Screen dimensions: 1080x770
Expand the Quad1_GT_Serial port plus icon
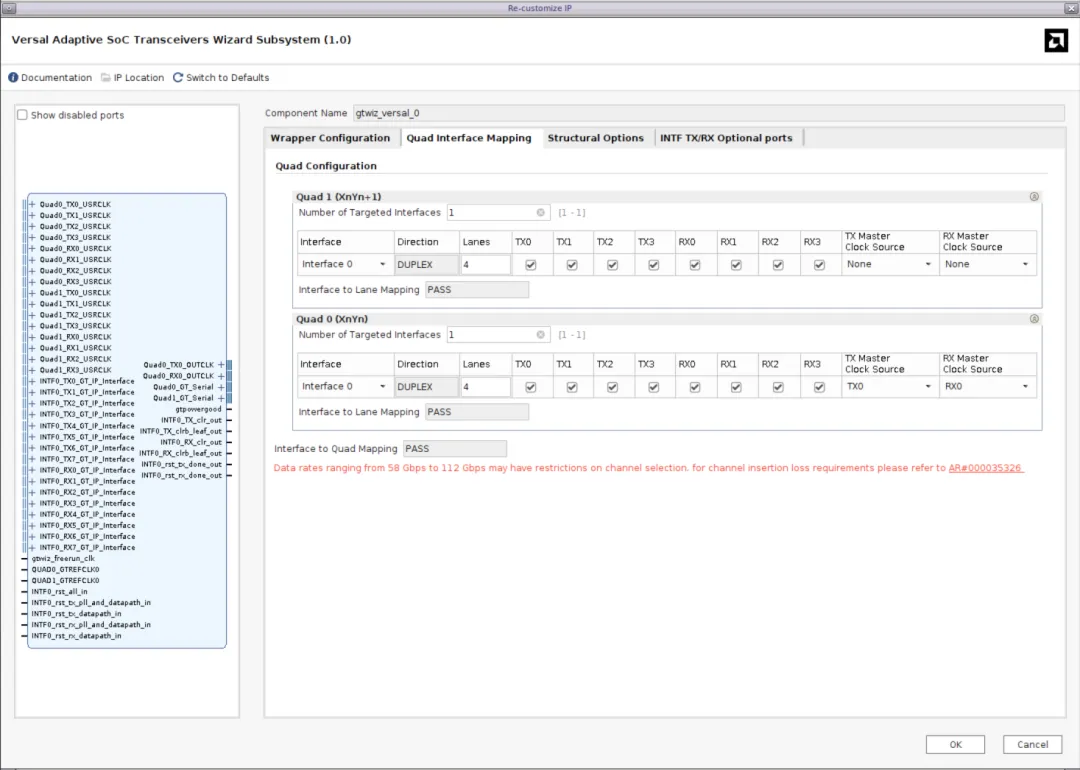221,398
